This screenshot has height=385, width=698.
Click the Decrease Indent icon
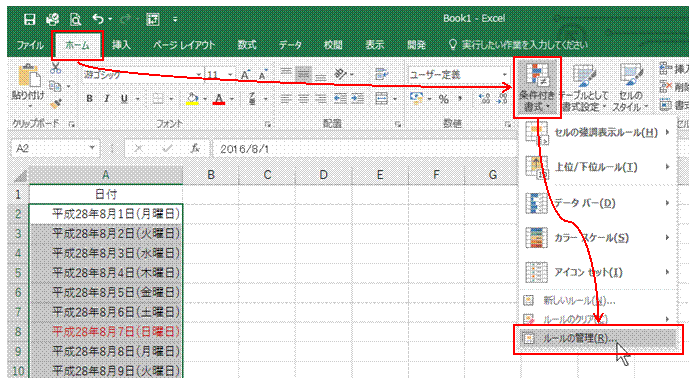tap(341, 99)
